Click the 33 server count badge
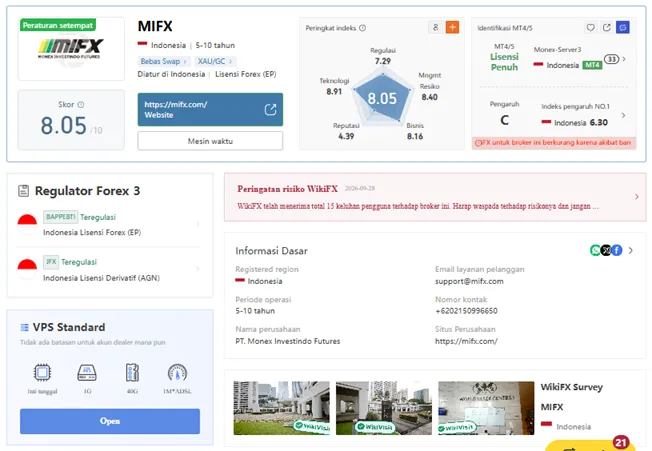 [x=612, y=59]
